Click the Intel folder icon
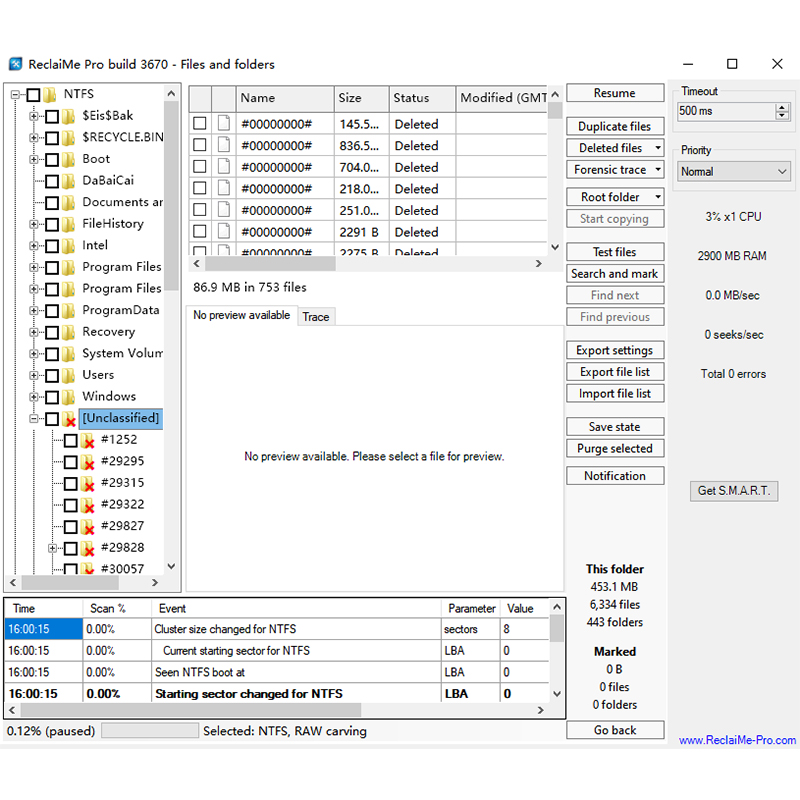This screenshot has height=800, width=800. point(68,246)
